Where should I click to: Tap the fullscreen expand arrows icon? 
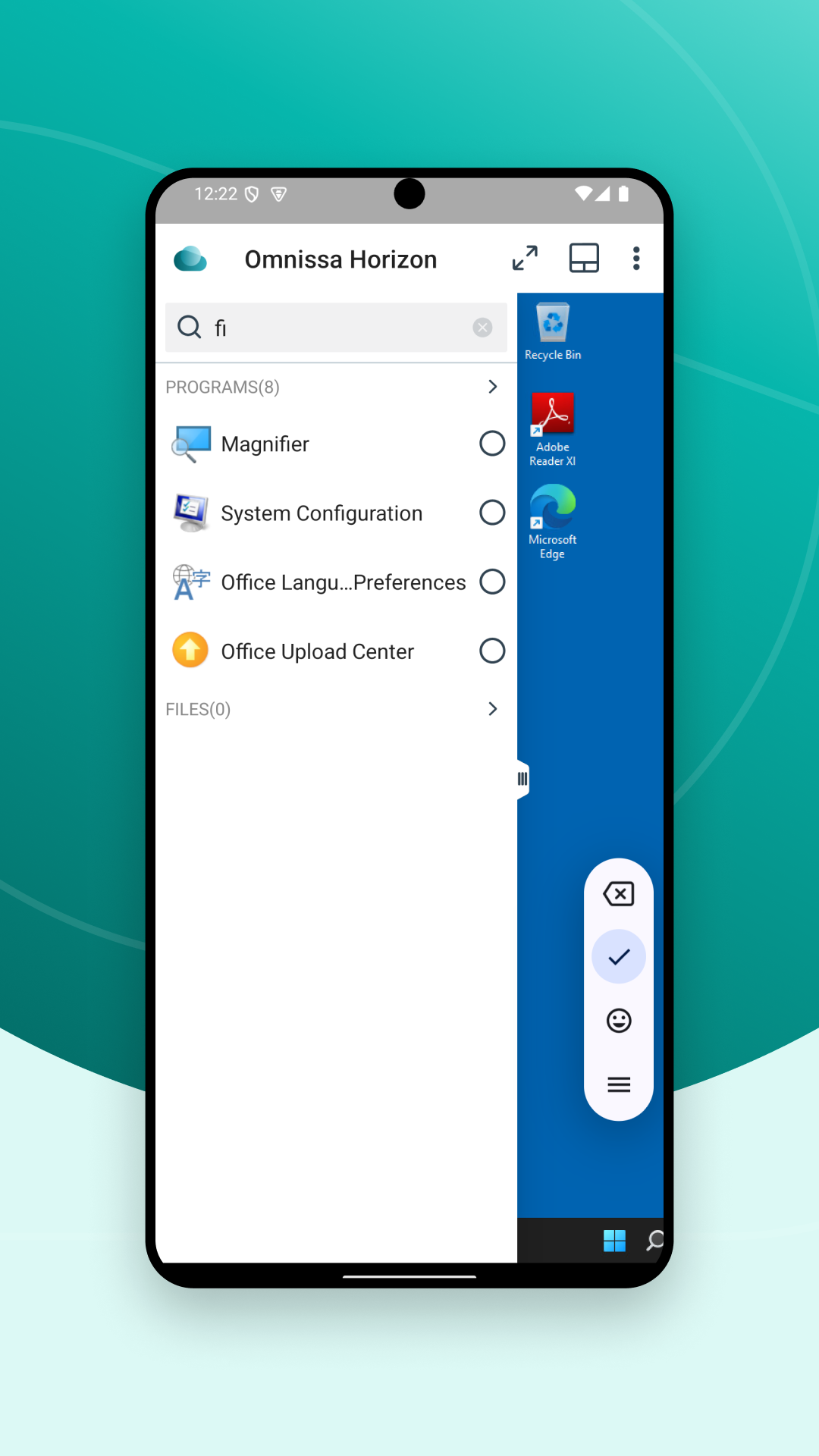pos(525,259)
